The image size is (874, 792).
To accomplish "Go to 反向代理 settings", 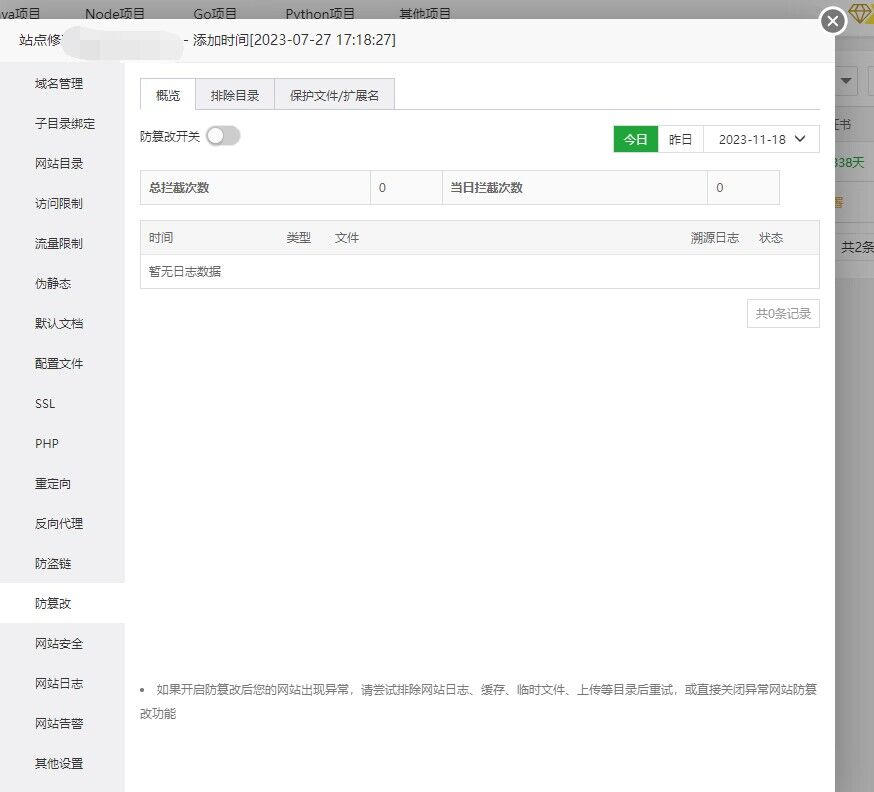I will tap(59, 524).
